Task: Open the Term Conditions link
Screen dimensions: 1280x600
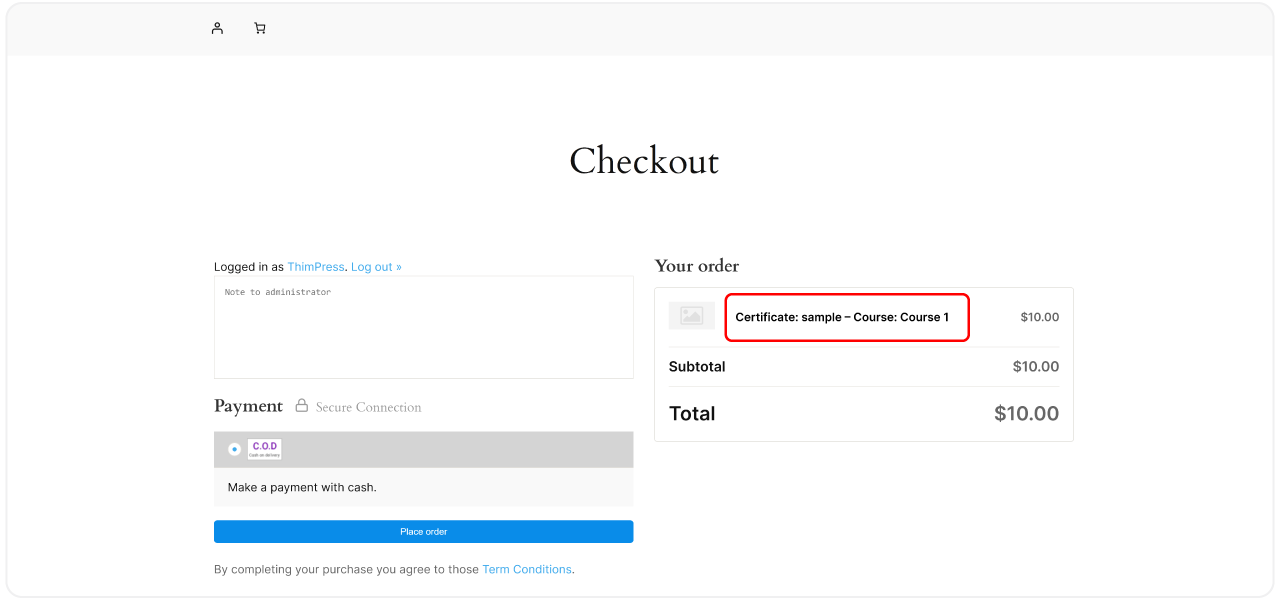Action: pyautogui.click(x=527, y=569)
